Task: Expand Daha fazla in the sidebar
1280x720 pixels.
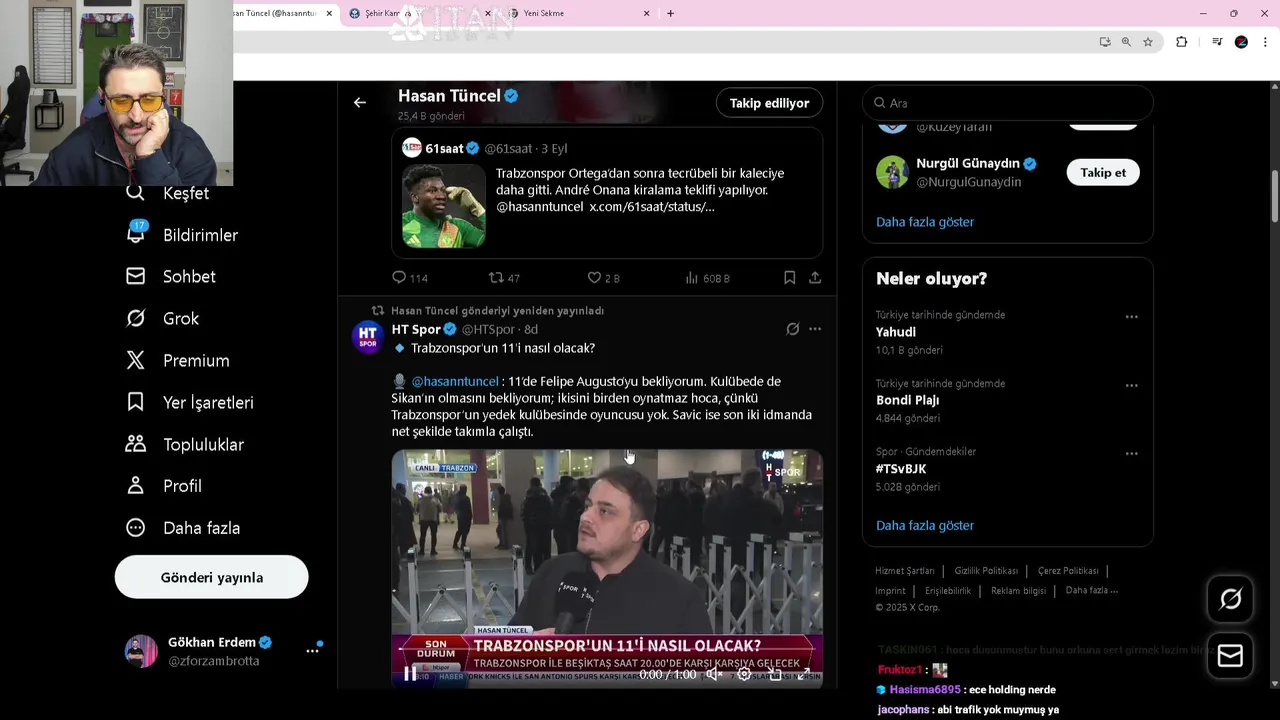Action: point(182,528)
